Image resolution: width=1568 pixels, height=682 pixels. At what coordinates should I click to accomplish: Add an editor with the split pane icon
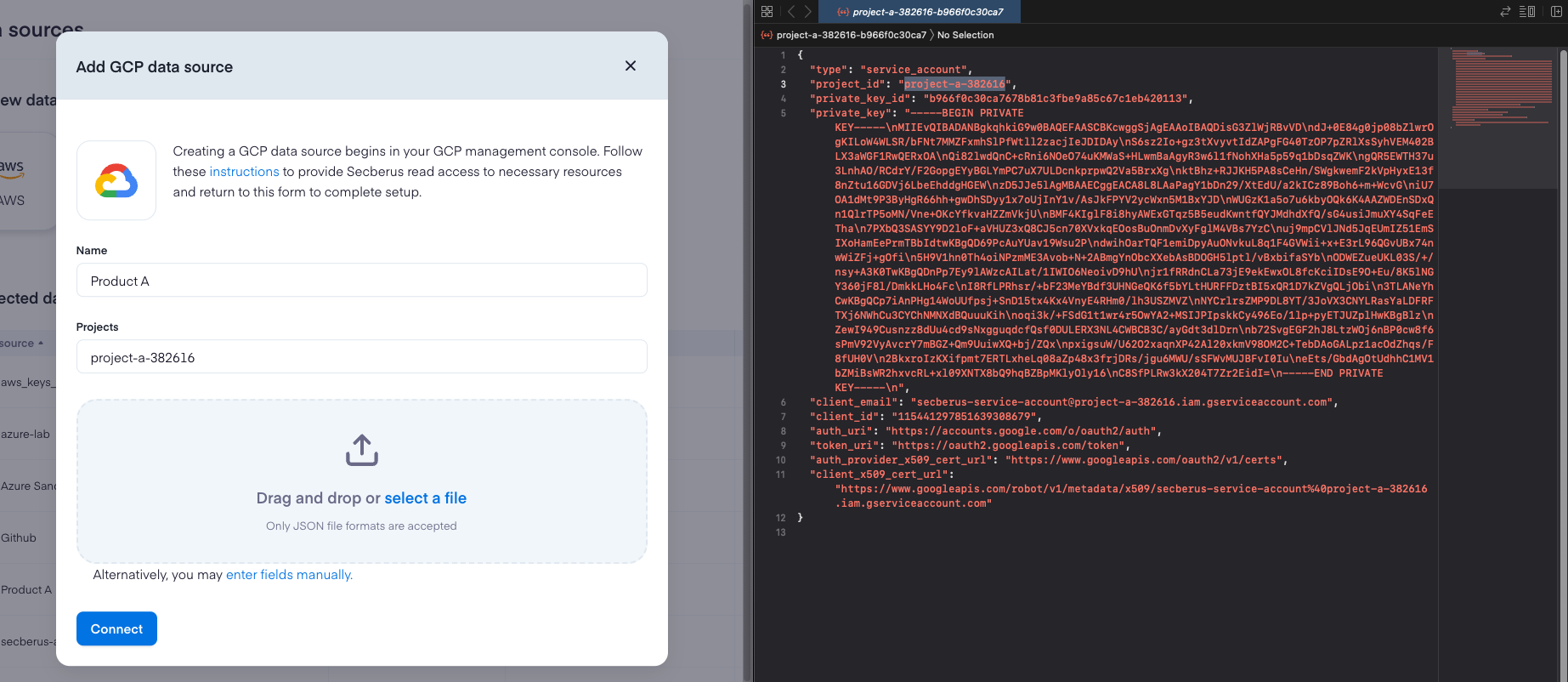(x=1556, y=12)
